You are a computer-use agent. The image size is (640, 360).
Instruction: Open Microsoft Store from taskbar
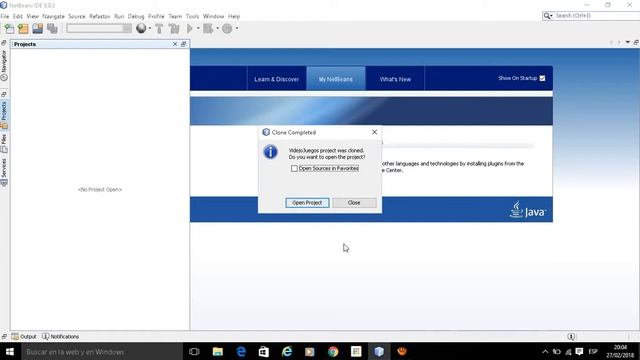pyautogui.click(x=264, y=351)
